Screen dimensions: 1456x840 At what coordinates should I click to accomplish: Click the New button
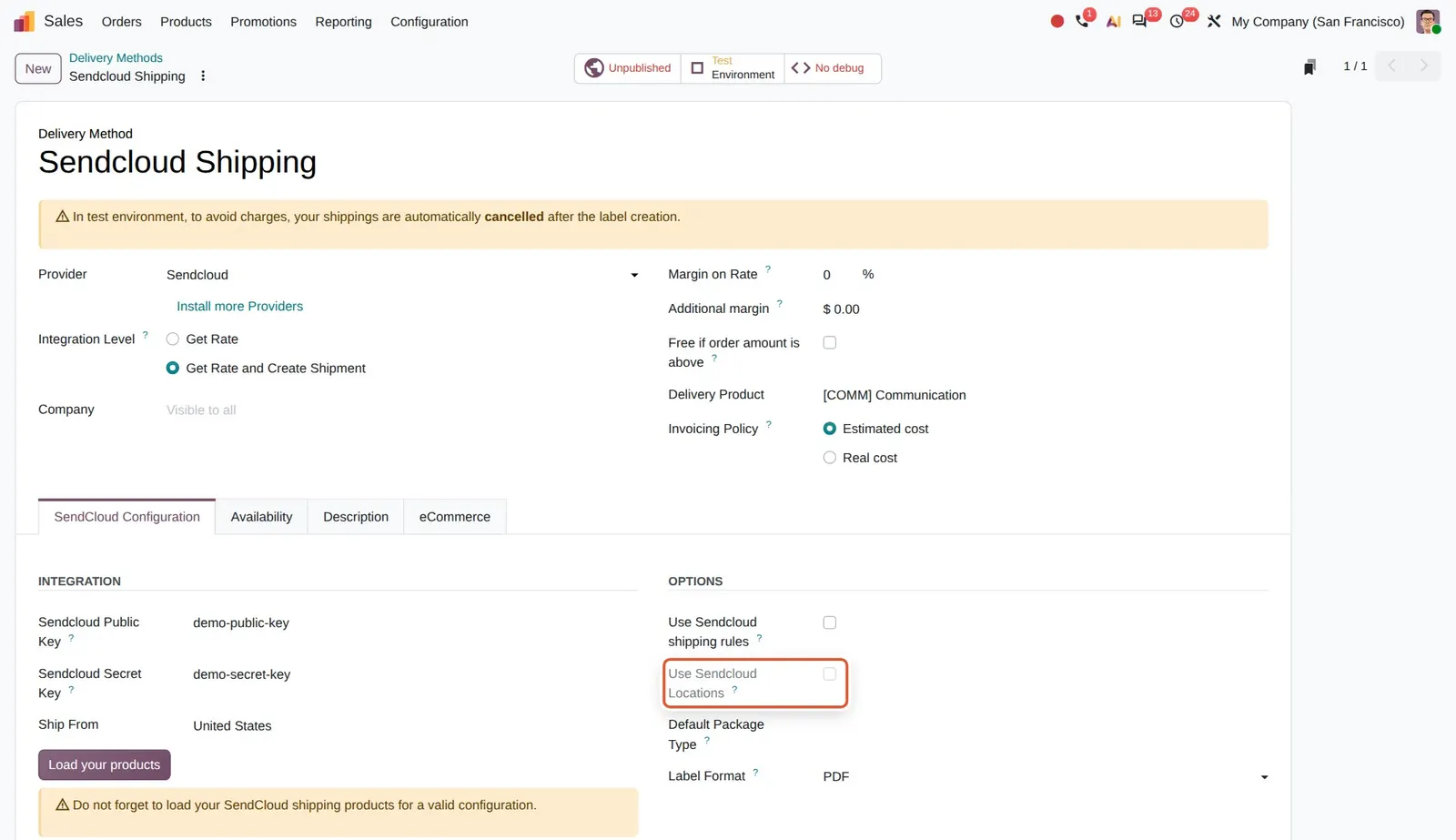pos(38,68)
